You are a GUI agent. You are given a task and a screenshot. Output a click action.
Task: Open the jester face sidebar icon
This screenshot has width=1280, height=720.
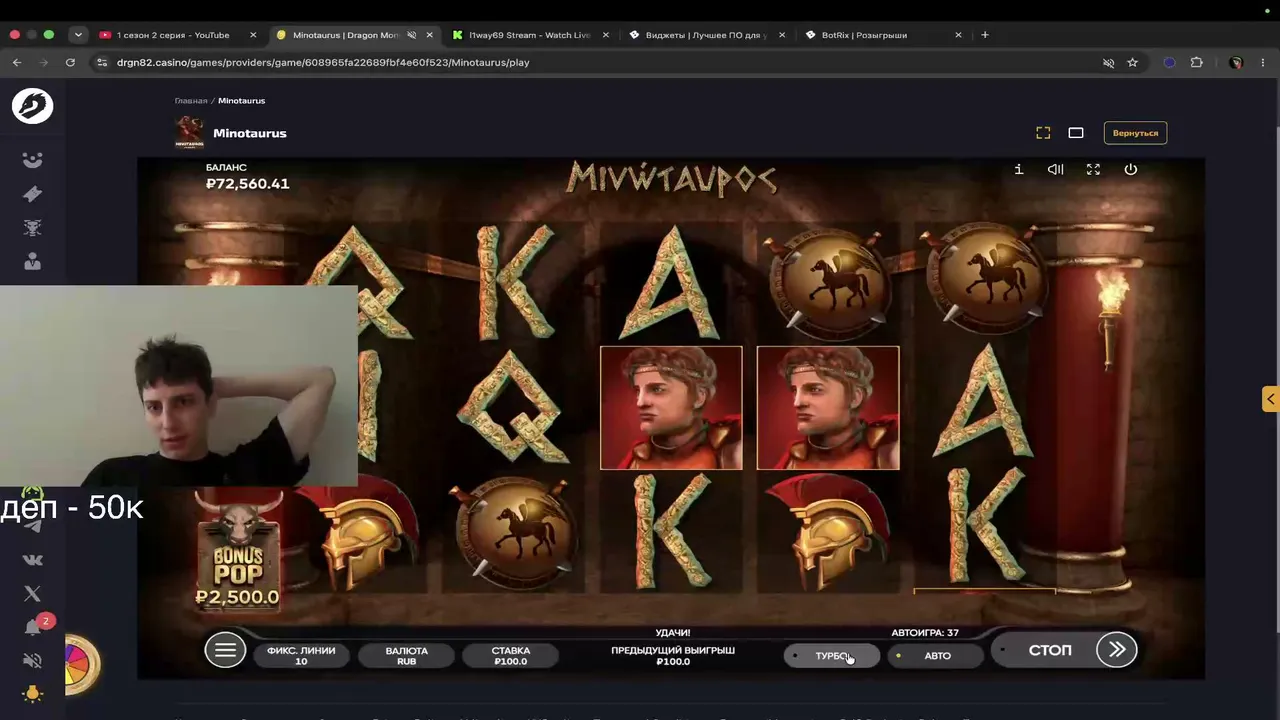(33, 160)
